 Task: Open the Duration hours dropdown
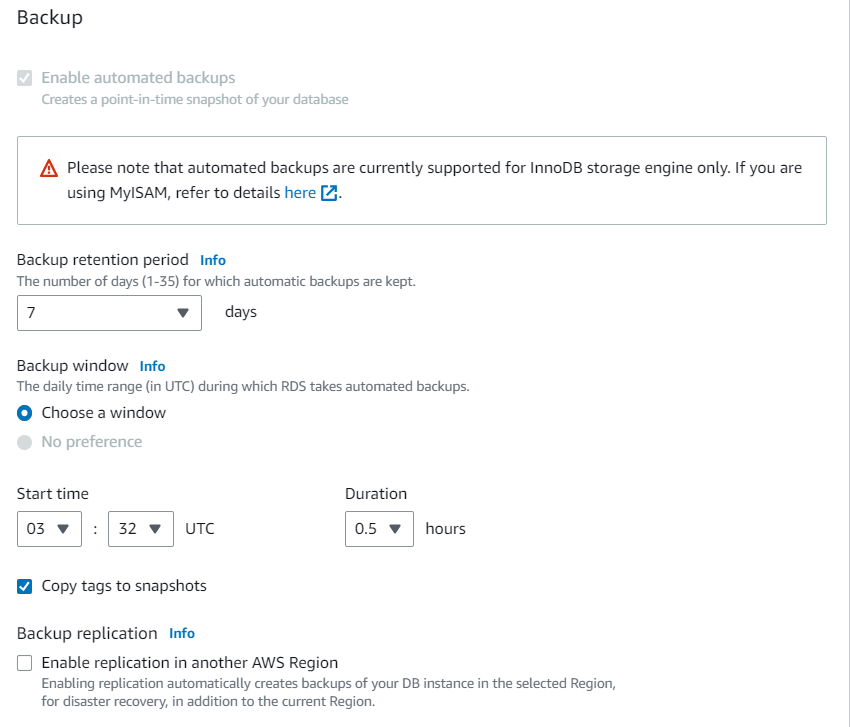pos(379,529)
